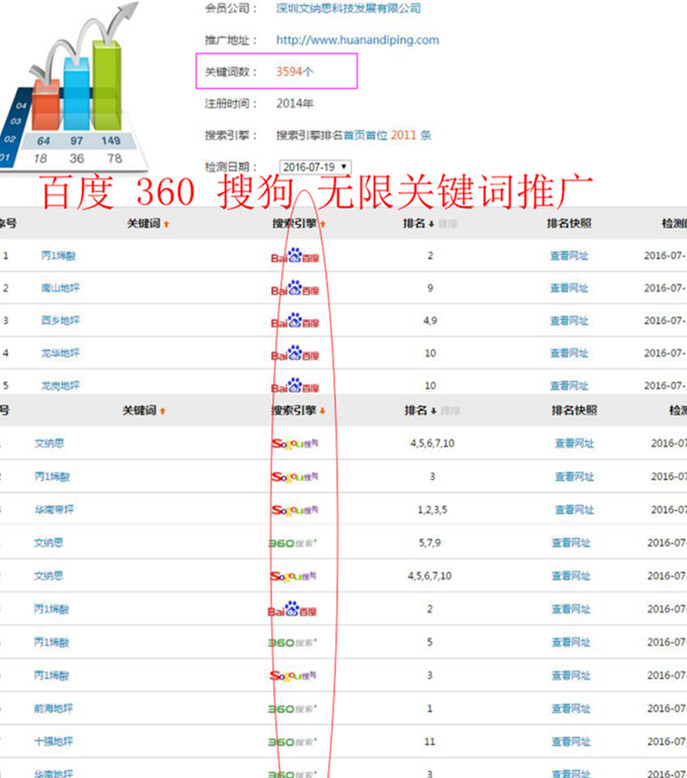Click the Baidu logo in 南山地坪 row
687x778 pixels.
click(295, 288)
